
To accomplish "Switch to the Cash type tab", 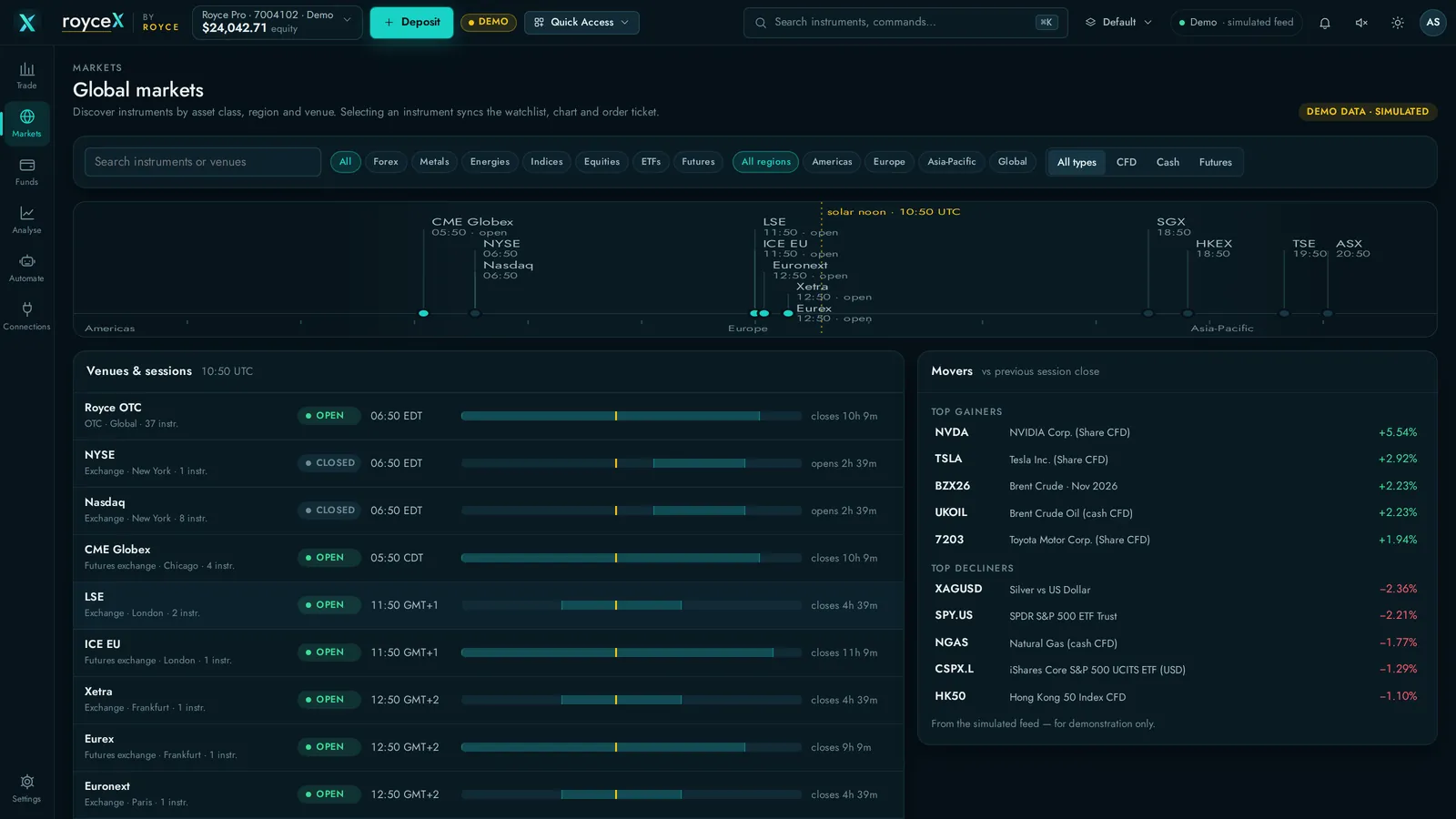I will pyautogui.click(x=1168, y=162).
